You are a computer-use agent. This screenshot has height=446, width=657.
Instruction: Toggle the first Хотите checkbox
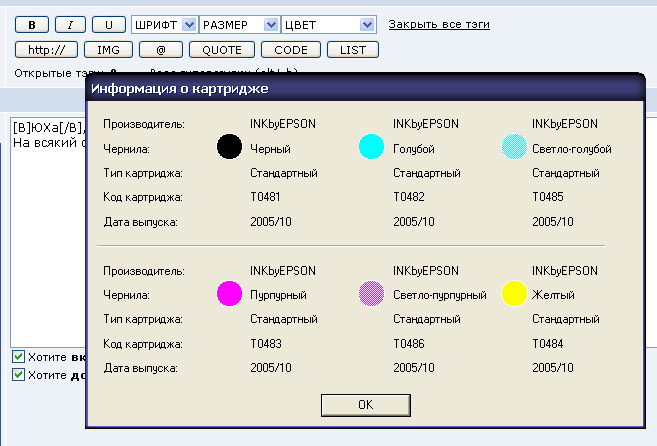point(18,357)
